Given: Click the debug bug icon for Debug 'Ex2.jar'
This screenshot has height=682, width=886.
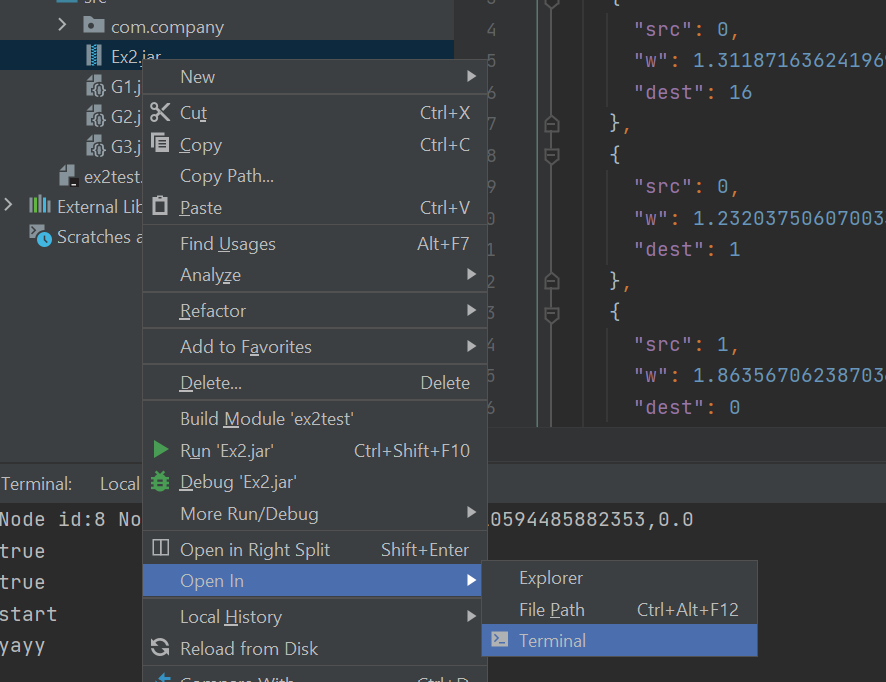Looking at the screenshot, I should pos(160,482).
